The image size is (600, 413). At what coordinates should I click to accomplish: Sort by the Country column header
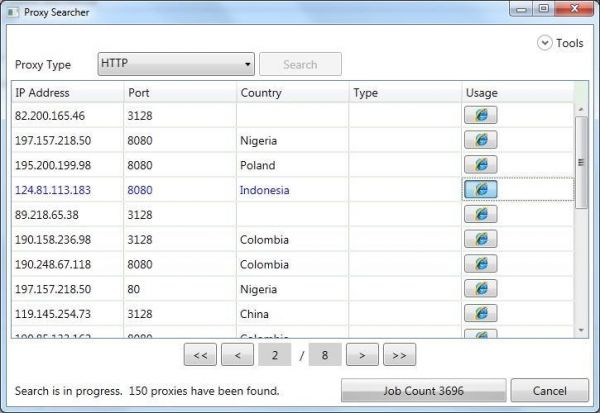tap(292, 93)
